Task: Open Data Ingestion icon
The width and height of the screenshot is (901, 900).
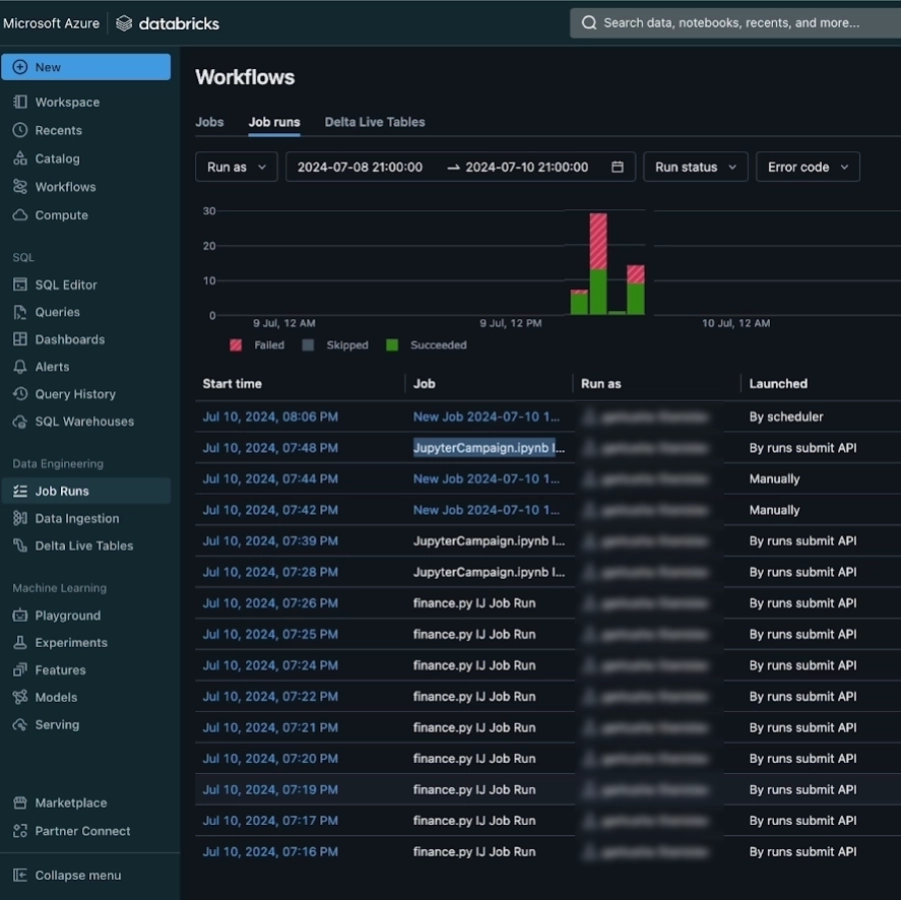Action: pyautogui.click(x=20, y=518)
